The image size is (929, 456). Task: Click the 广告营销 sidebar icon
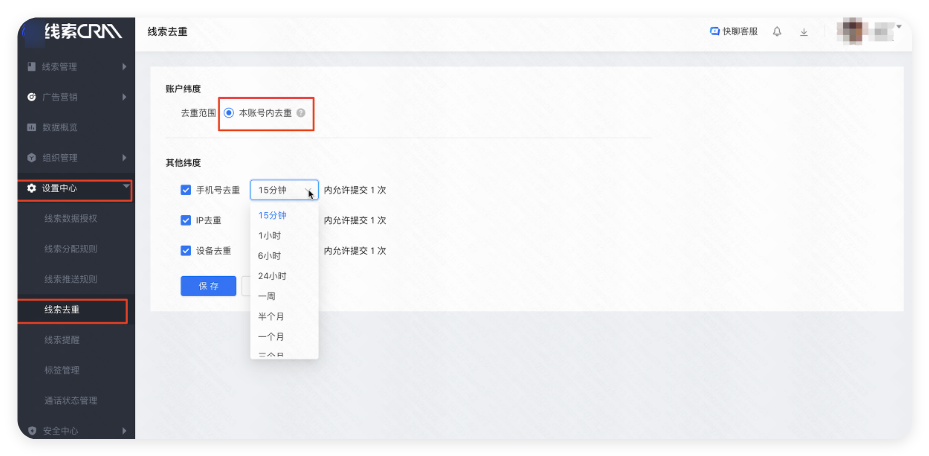pos(32,97)
